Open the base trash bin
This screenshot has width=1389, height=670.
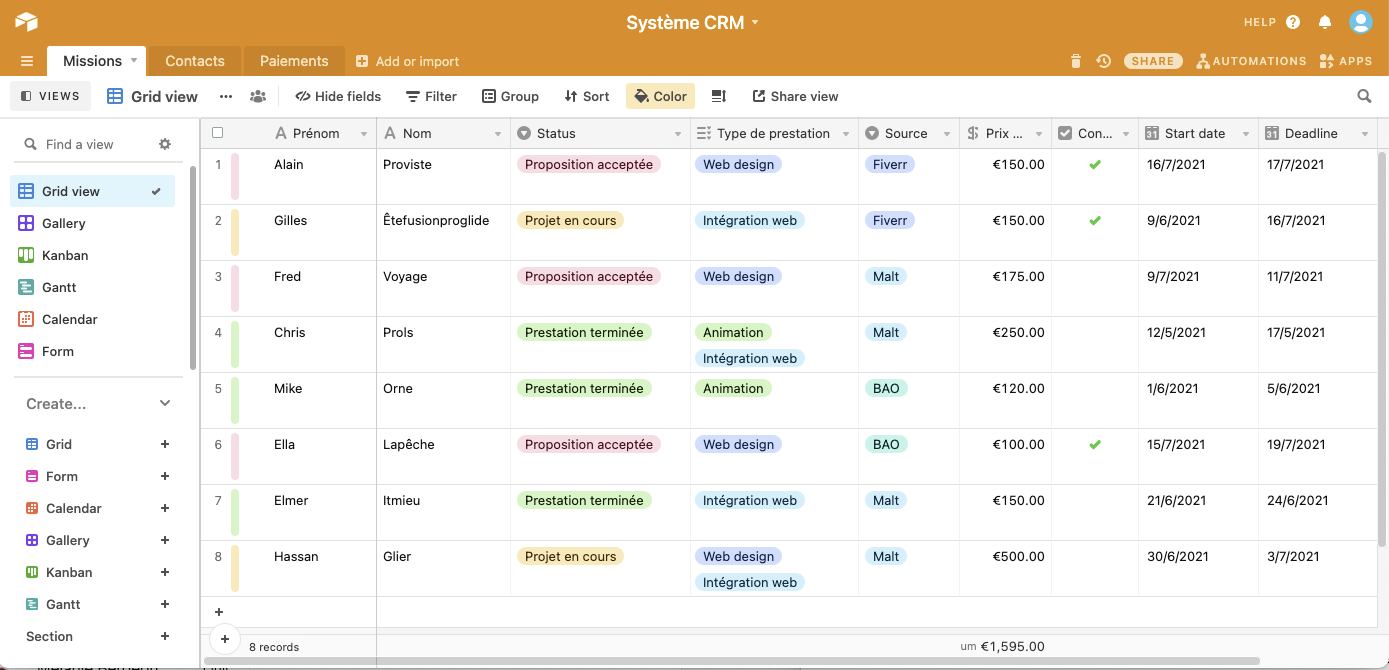click(x=1076, y=61)
